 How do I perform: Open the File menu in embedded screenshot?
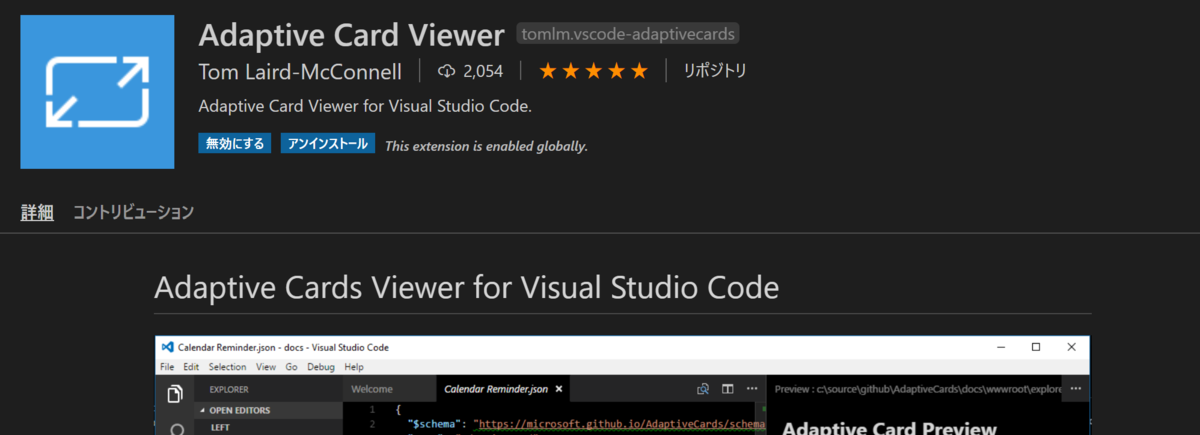(x=167, y=367)
